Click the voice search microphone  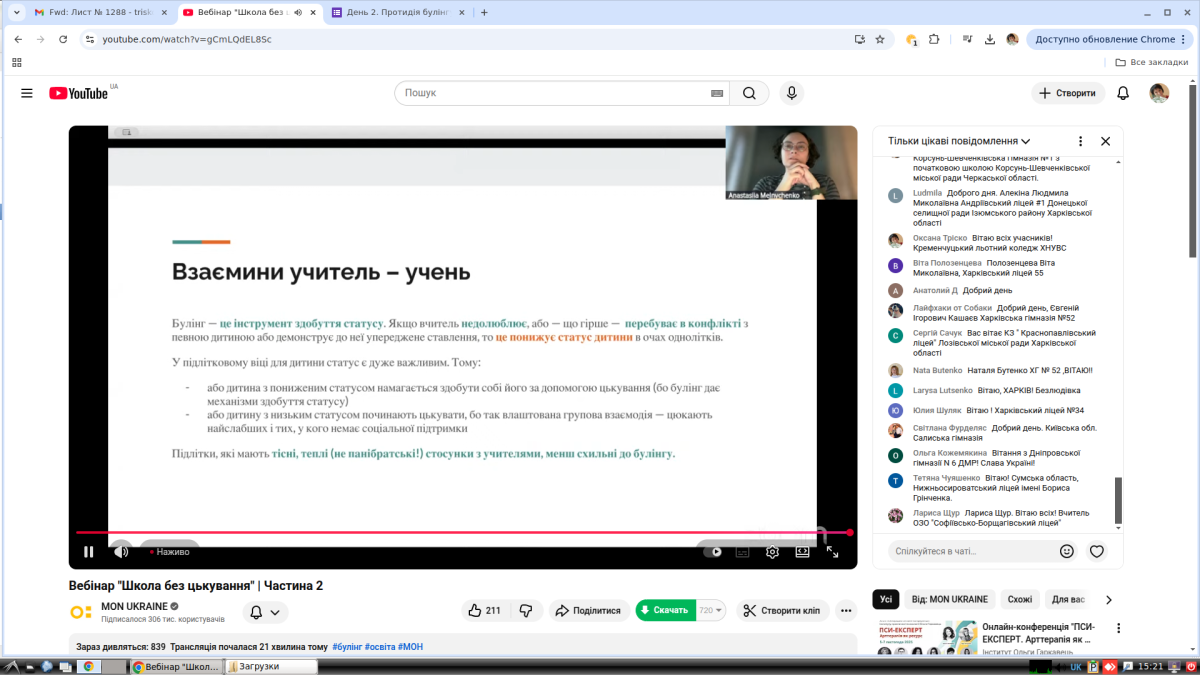point(792,93)
